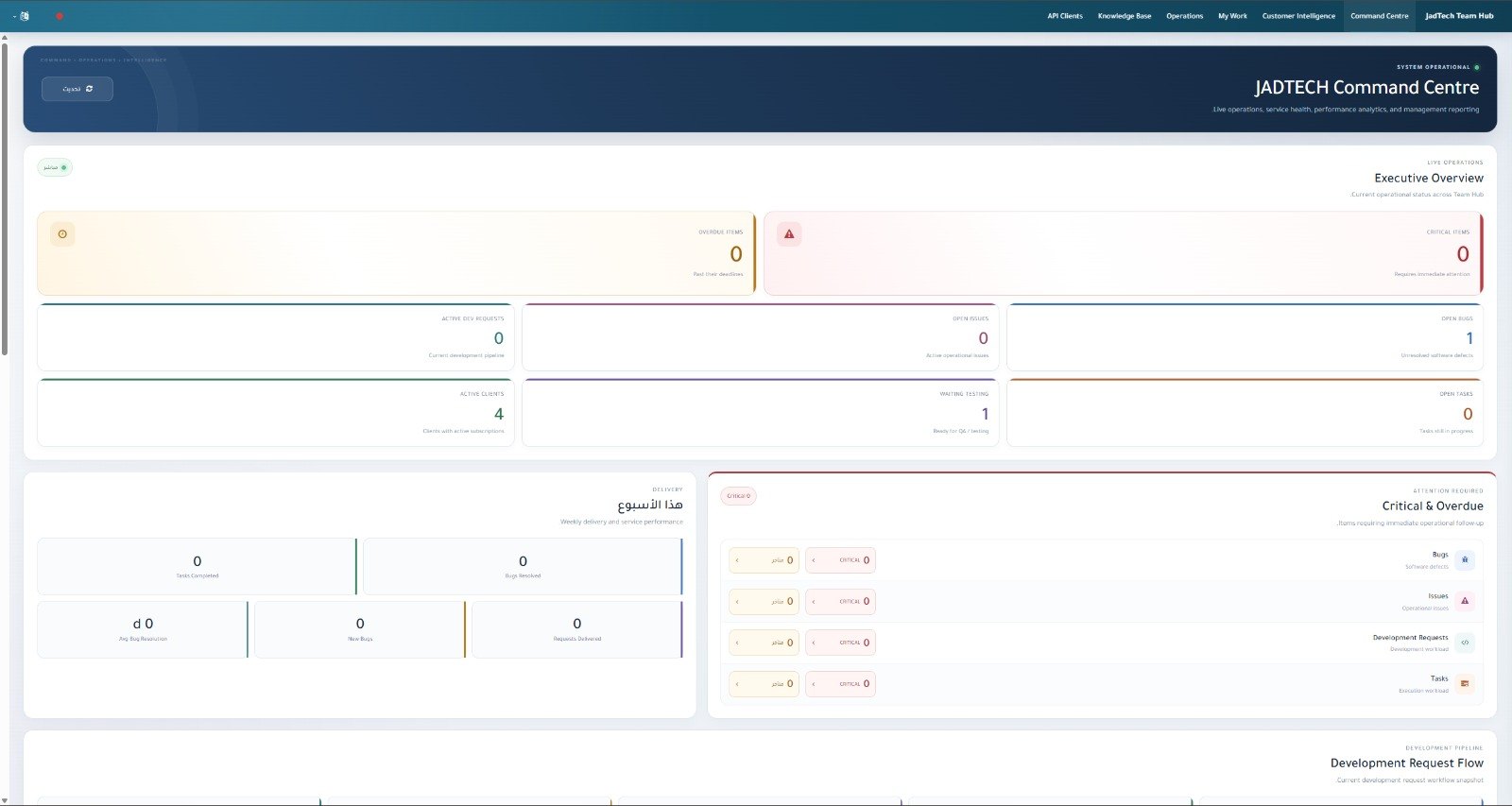Viewport: 1512px width, 806px height.
Task: Click the red dot notification indicator
Action: point(60,16)
